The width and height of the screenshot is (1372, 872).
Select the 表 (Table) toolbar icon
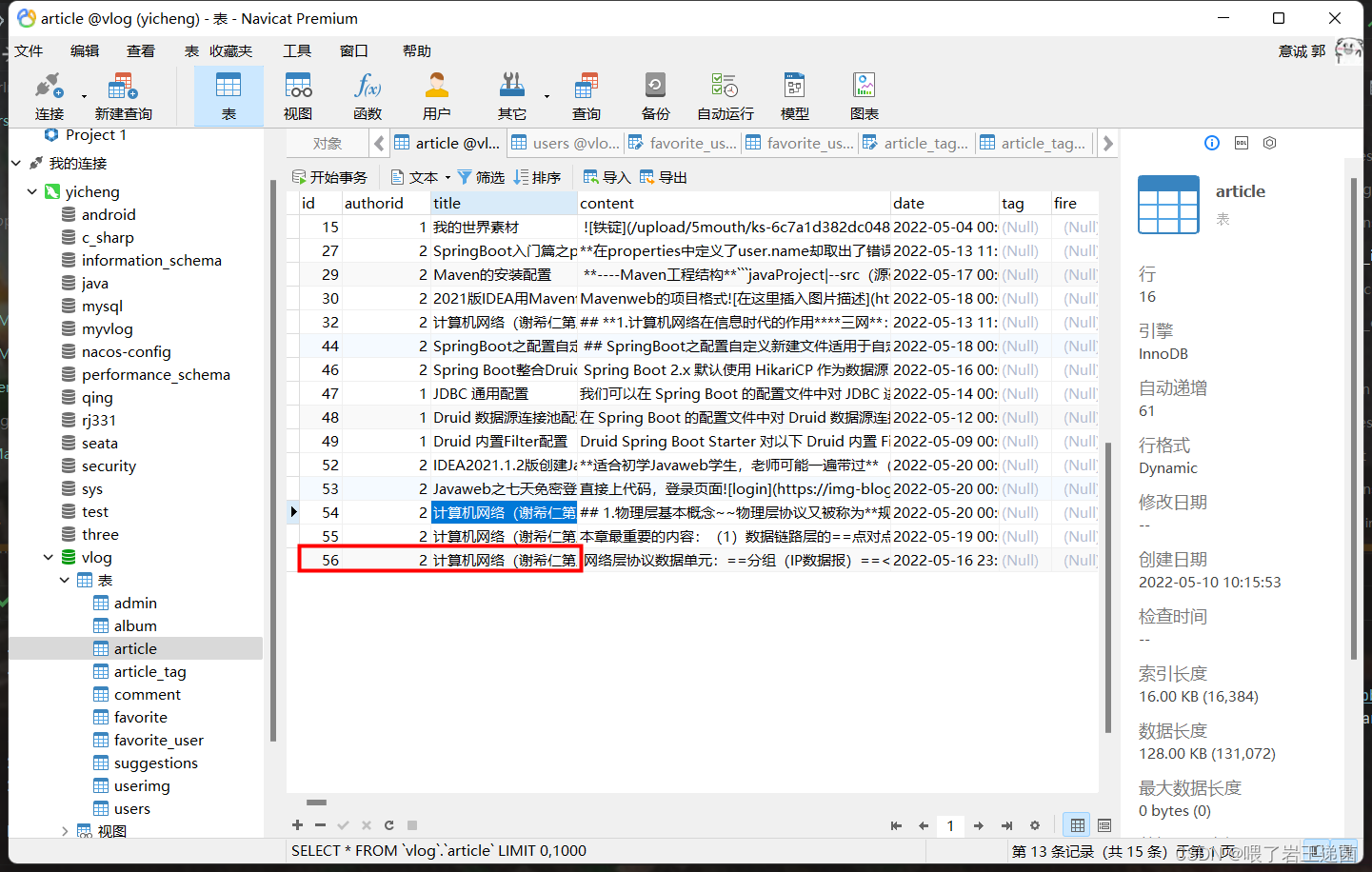point(229,96)
